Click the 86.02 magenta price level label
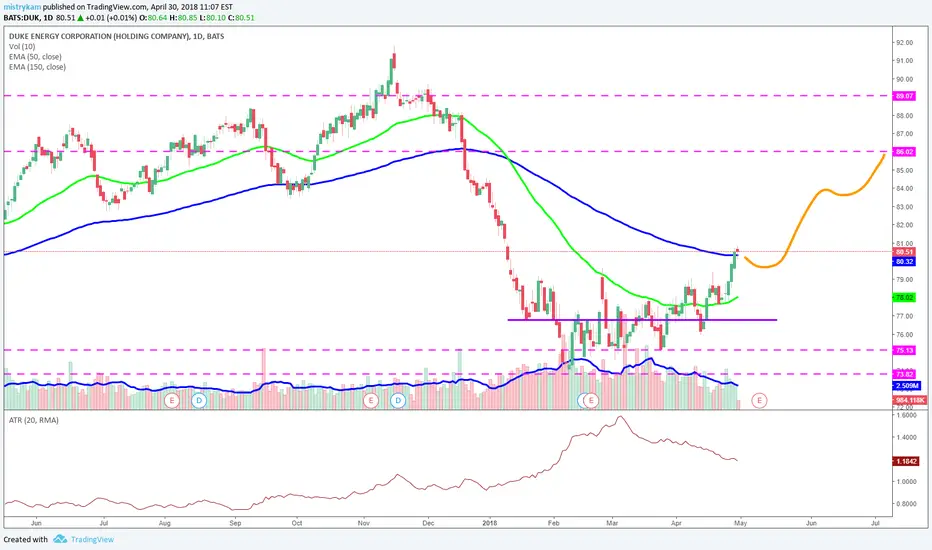The image size is (932, 550). click(x=905, y=152)
